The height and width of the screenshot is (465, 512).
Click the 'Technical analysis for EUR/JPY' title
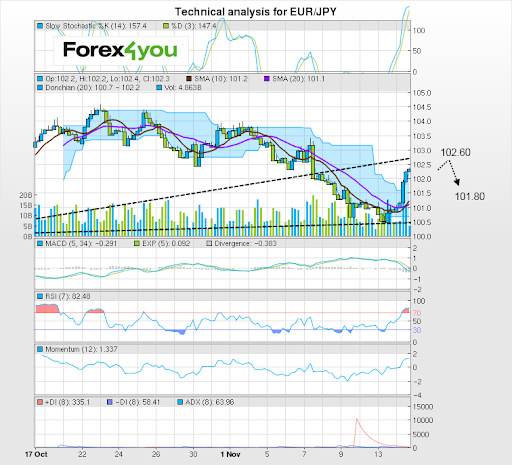click(x=256, y=12)
